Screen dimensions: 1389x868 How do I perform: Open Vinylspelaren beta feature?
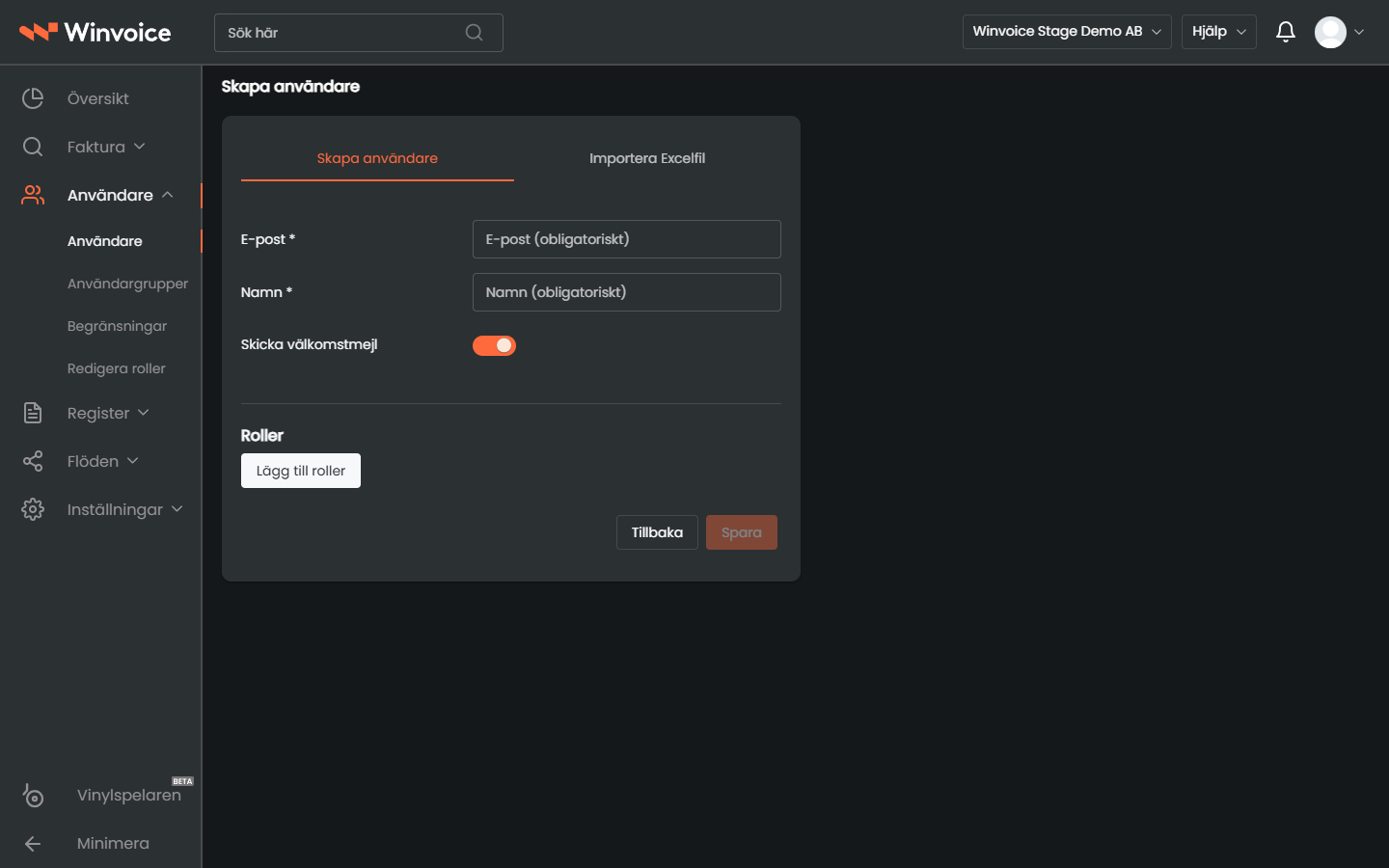coord(129,795)
